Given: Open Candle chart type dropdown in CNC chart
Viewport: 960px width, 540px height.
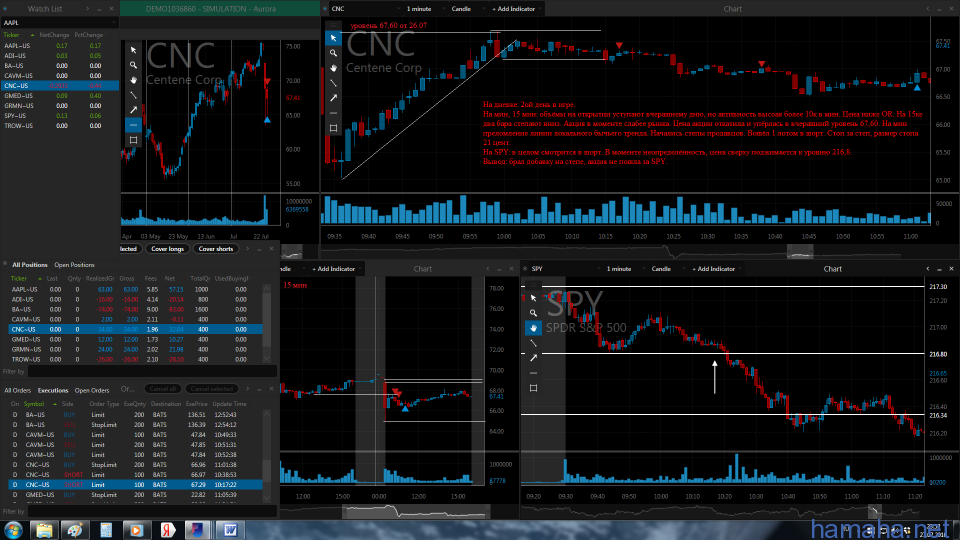Looking at the screenshot, I should pyautogui.click(x=466, y=9).
